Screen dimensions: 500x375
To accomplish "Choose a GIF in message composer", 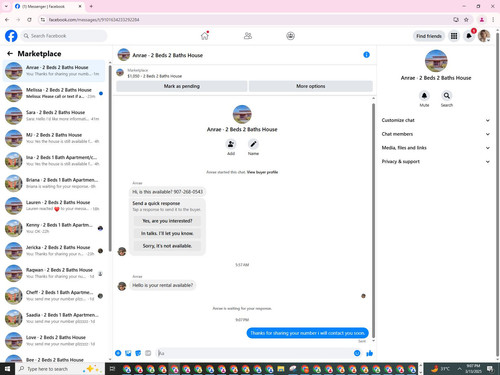I will pos(148,353).
